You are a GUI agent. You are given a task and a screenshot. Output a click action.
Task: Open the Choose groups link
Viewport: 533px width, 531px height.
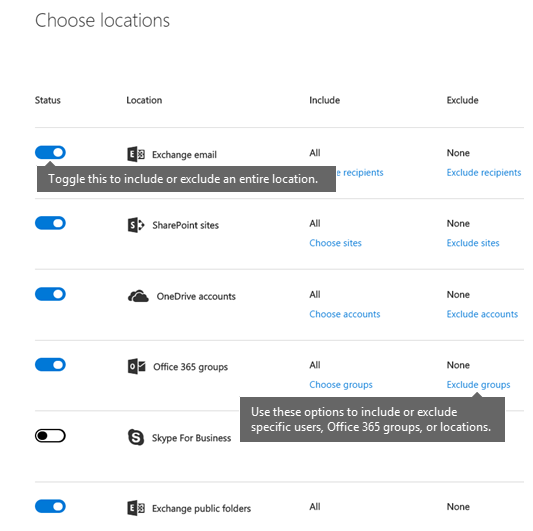coord(341,385)
